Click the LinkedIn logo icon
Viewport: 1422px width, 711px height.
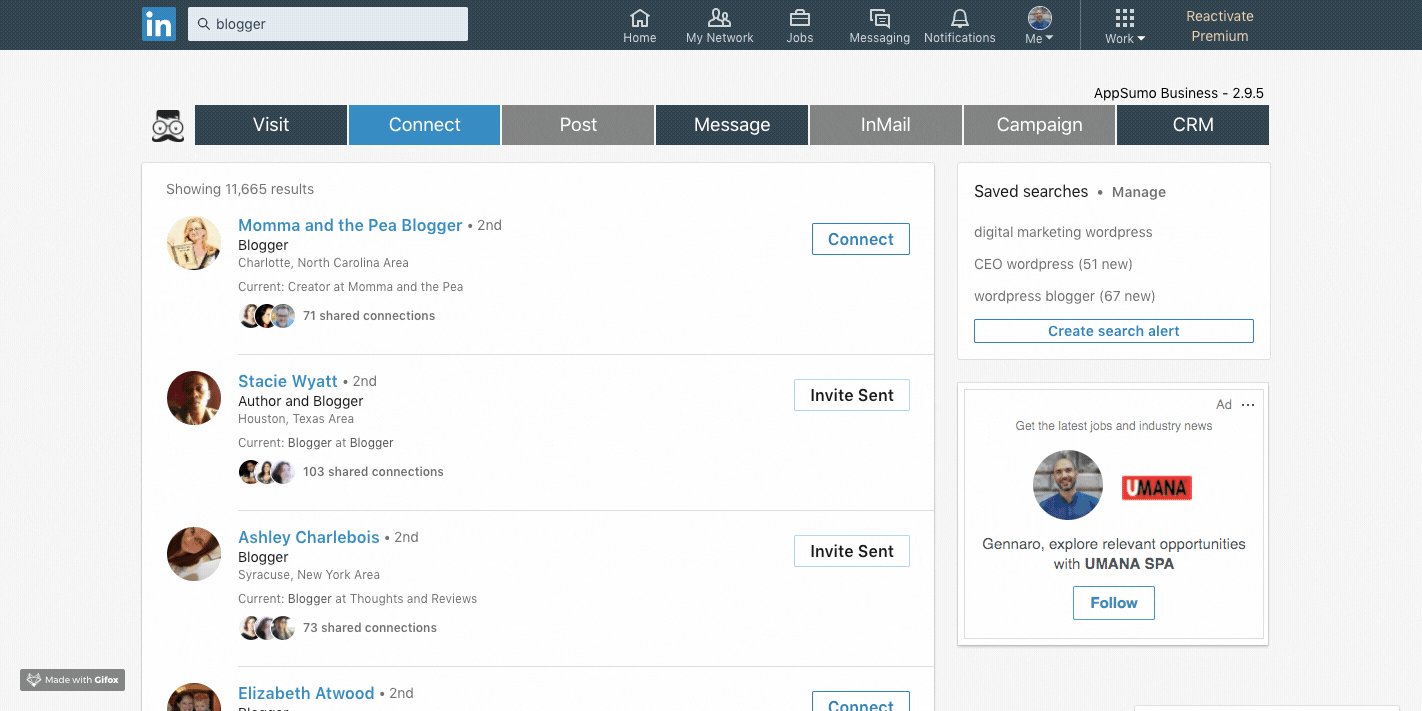(159, 24)
